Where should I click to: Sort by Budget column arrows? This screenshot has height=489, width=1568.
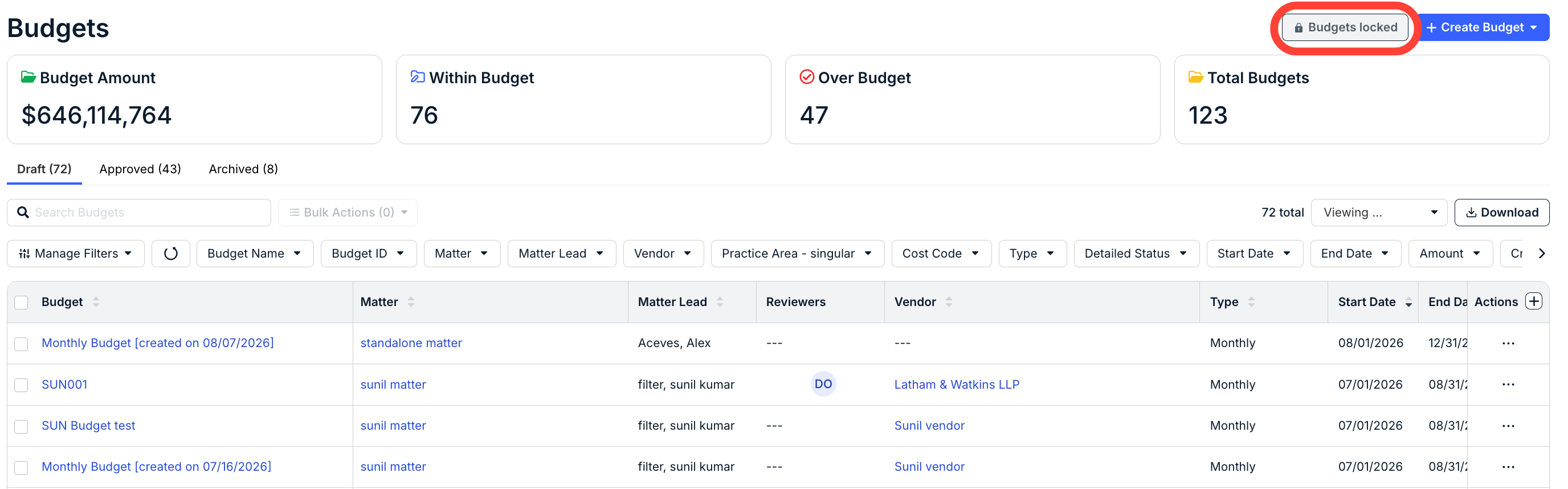(x=96, y=302)
